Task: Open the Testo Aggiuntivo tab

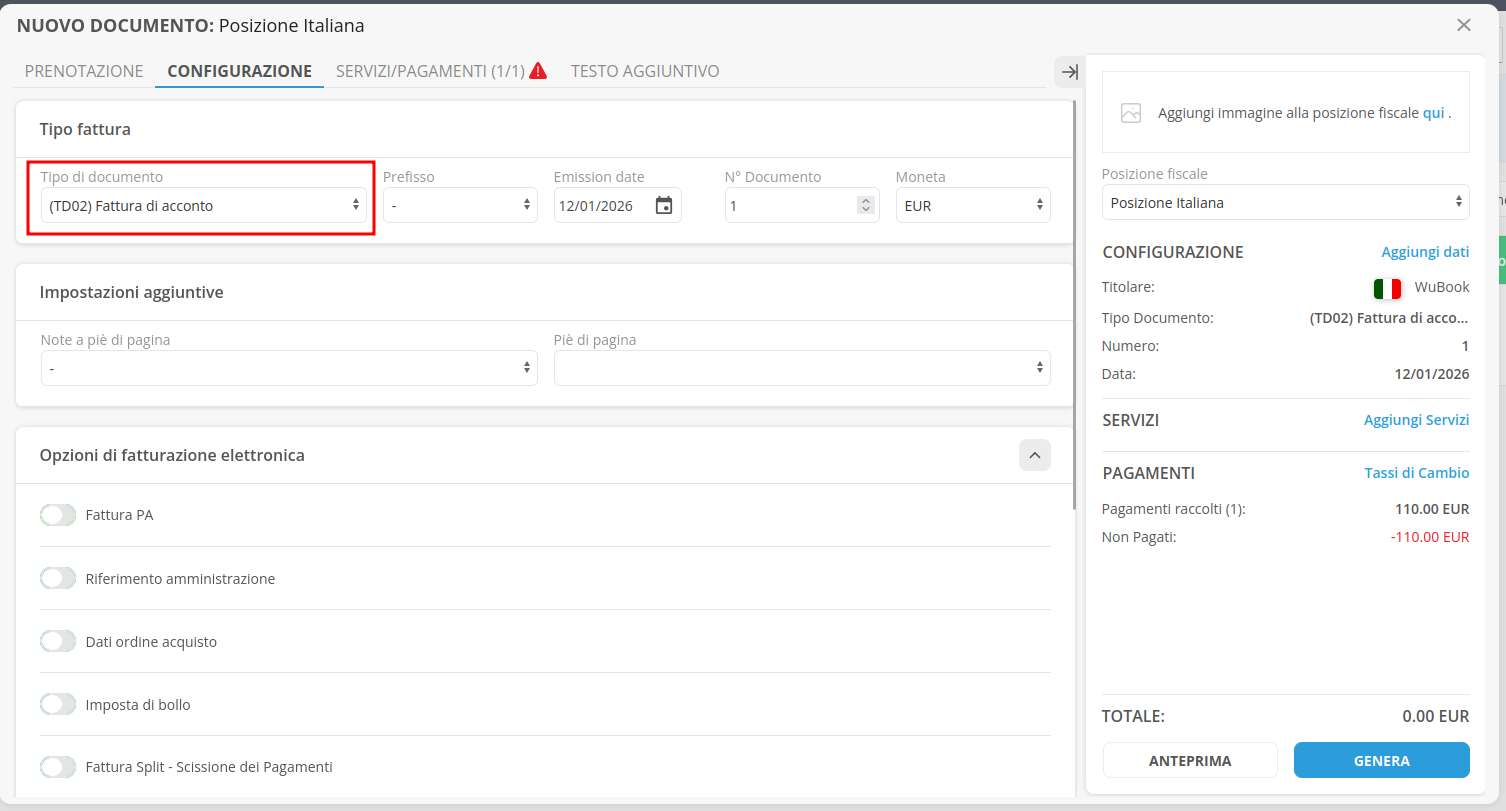Action: pyautogui.click(x=644, y=71)
